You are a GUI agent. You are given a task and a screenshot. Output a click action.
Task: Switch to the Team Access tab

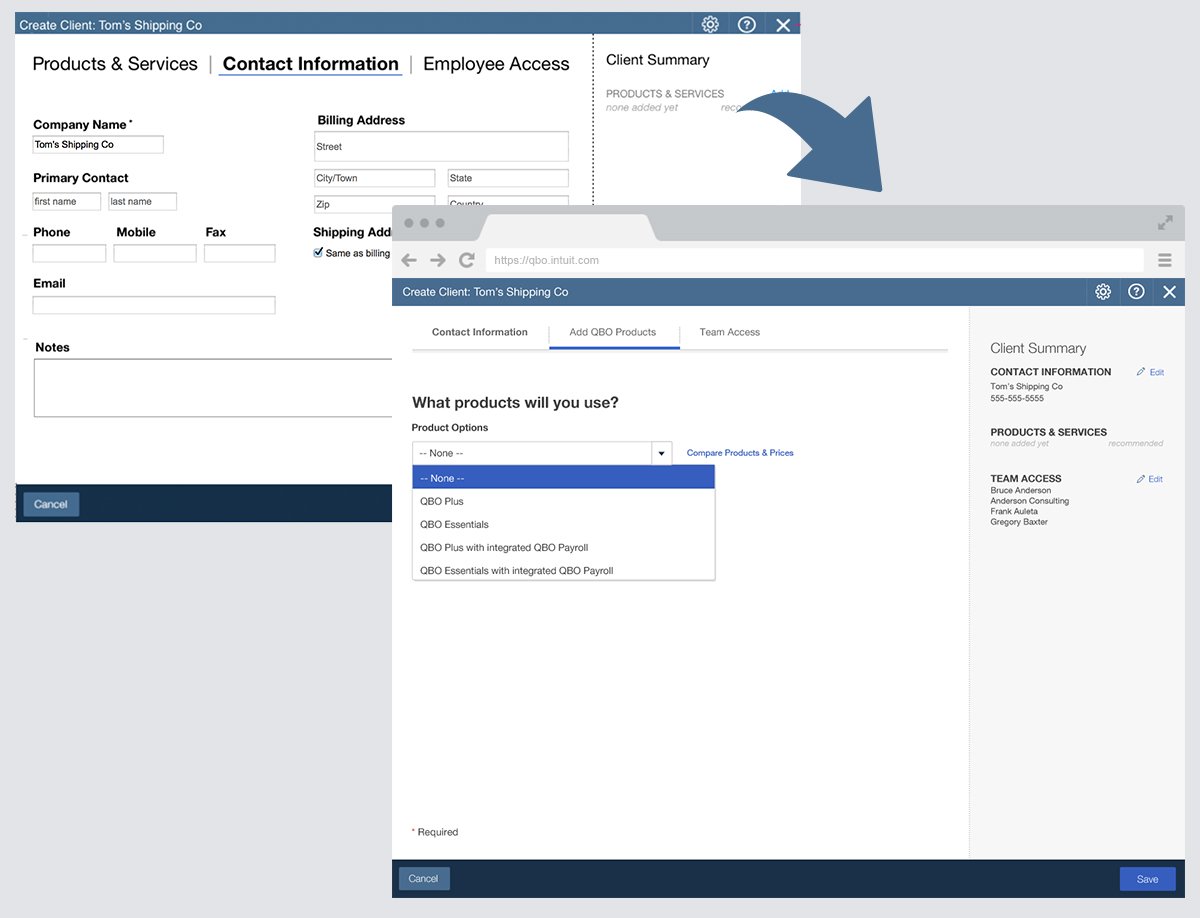pyautogui.click(x=729, y=332)
